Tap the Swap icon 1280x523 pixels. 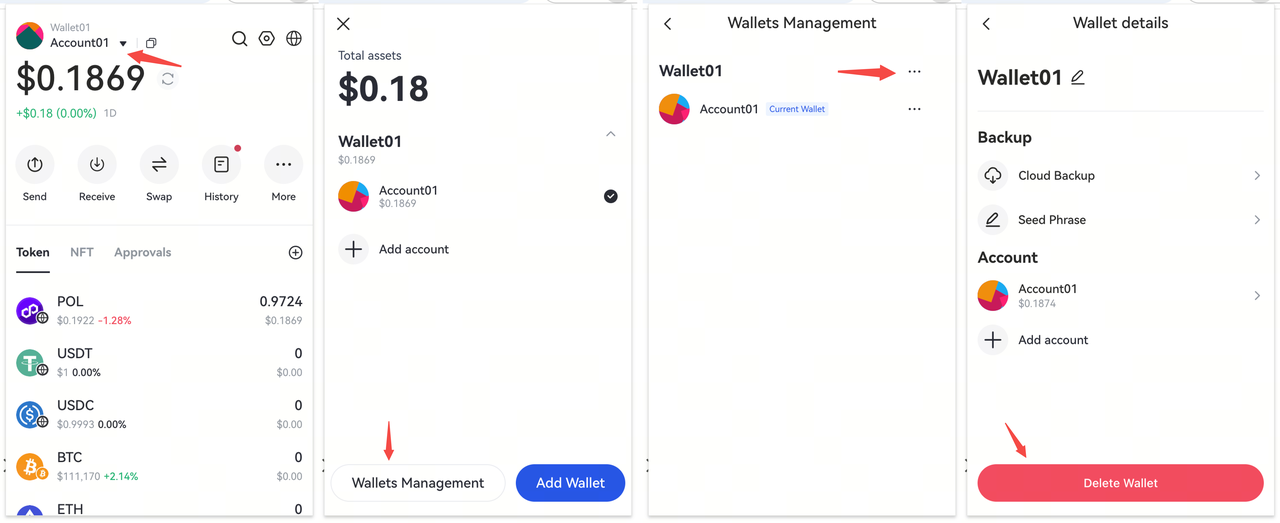tap(159, 165)
